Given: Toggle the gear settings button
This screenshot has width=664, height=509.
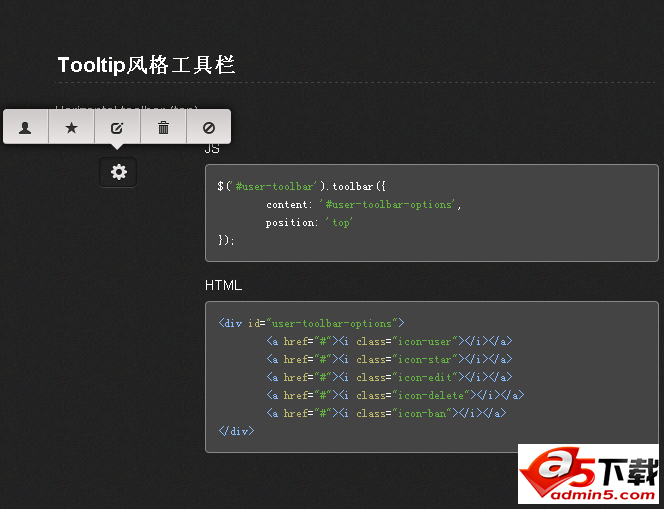Looking at the screenshot, I should click(x=118, y=172).
